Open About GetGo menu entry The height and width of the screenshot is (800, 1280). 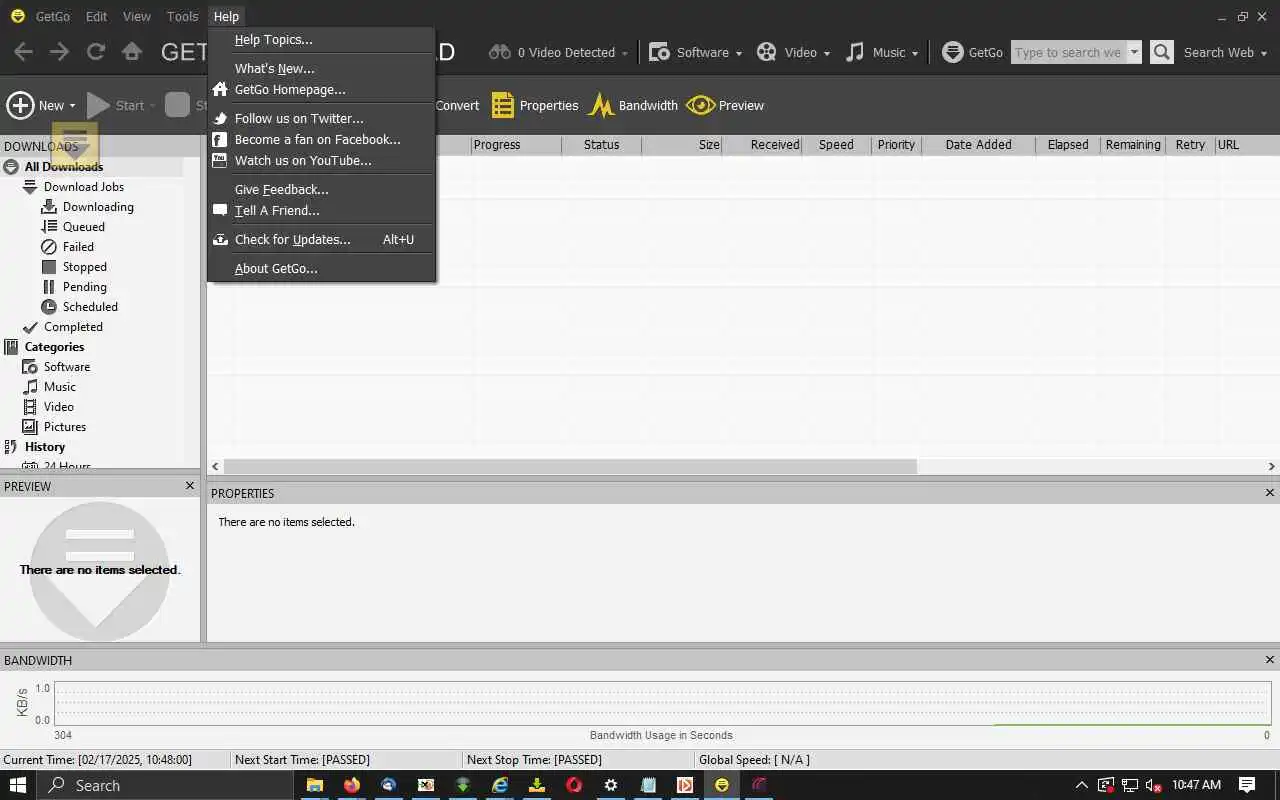(x=321, y=269)
